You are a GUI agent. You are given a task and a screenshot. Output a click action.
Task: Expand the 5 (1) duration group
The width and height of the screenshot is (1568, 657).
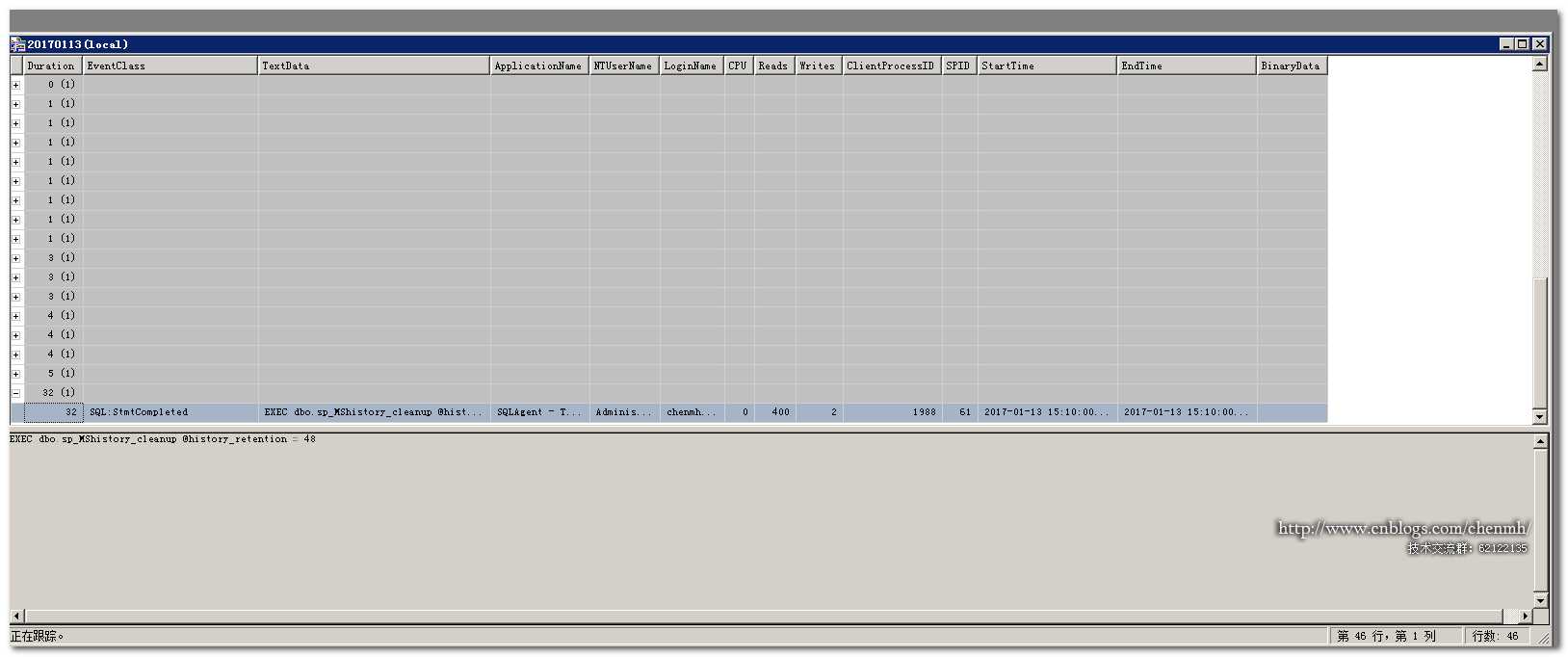pos(16,374)
